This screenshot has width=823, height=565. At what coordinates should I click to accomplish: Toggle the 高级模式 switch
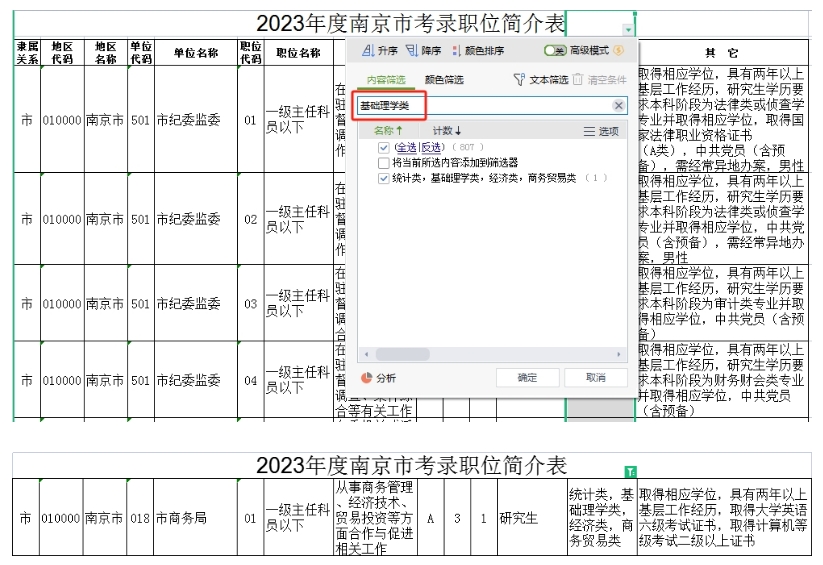tap(555, 51)
